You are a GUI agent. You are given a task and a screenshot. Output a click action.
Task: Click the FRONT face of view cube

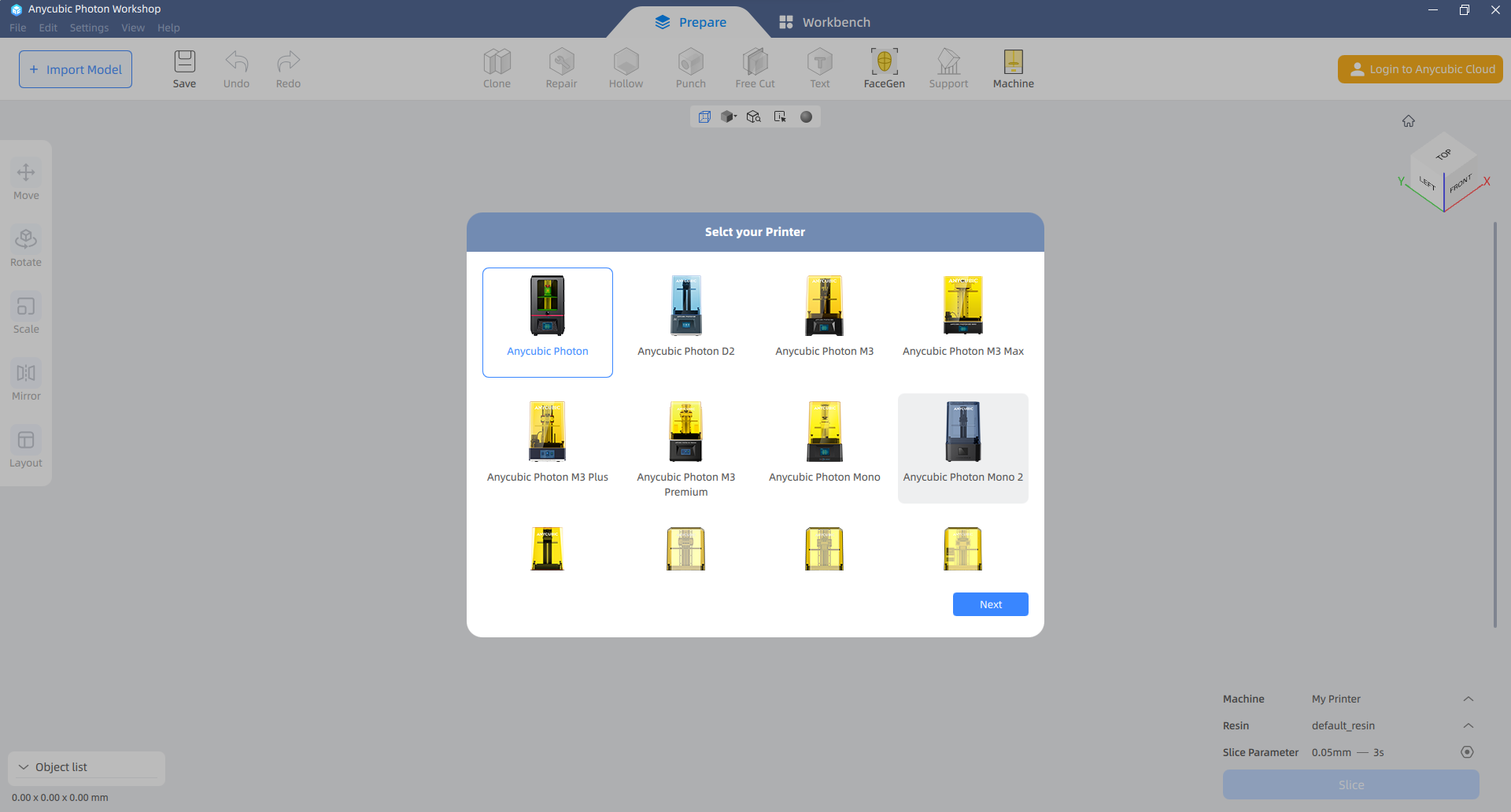[x=1460, y=185]
